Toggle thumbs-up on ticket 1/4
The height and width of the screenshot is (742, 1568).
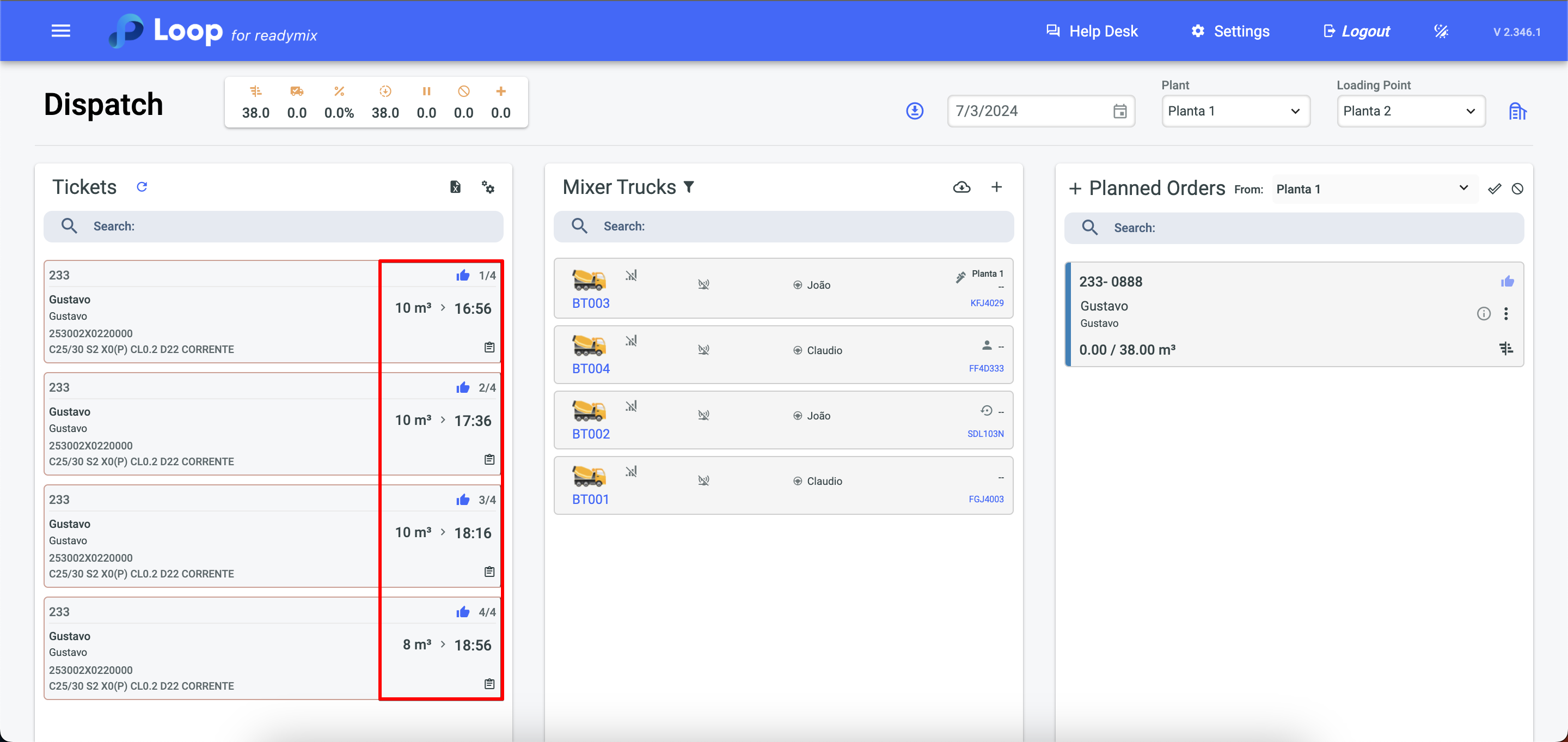(x=463, y=275)
